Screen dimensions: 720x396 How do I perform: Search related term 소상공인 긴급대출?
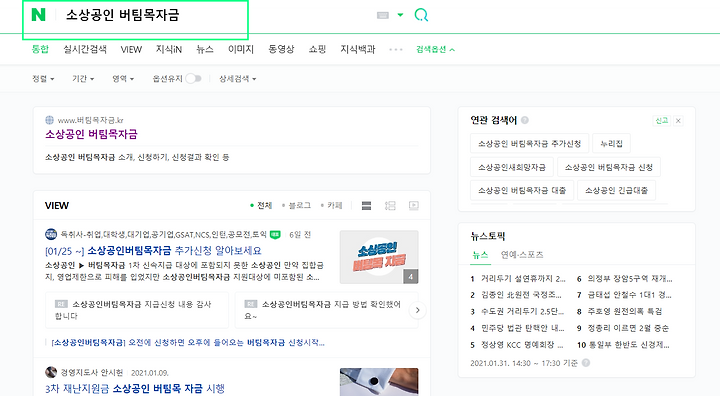(616, 190)
